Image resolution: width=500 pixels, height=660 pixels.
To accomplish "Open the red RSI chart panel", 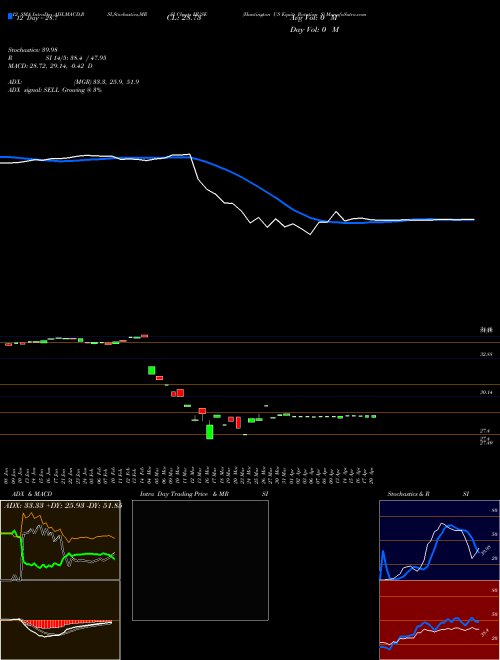I will 439,620.
